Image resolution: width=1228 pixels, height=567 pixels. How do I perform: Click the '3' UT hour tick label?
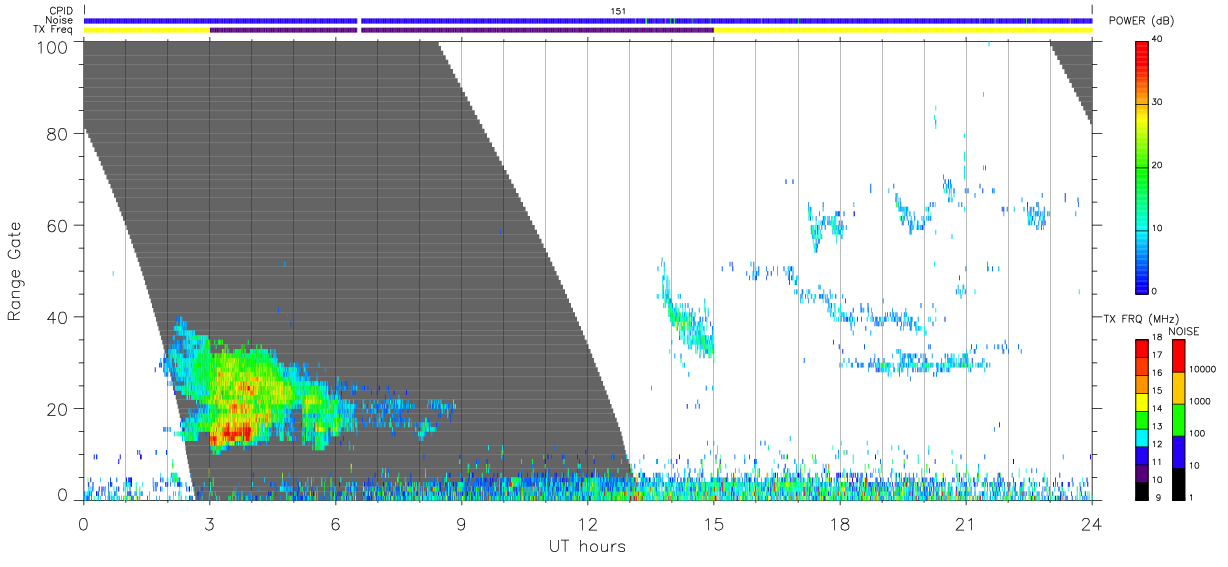(x=209, y=523)
